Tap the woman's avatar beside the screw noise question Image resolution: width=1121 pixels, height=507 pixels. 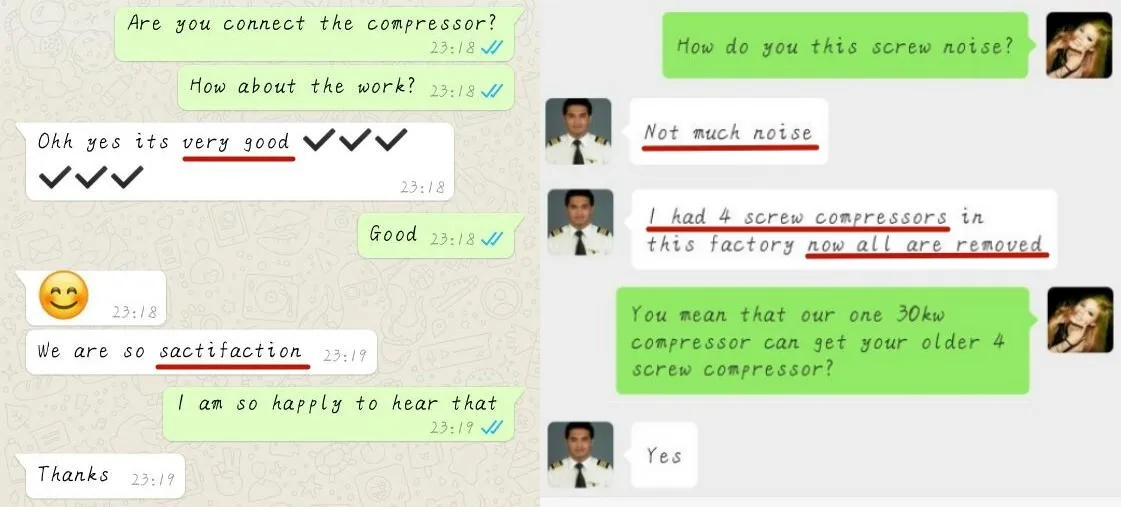click(1079, 46)
